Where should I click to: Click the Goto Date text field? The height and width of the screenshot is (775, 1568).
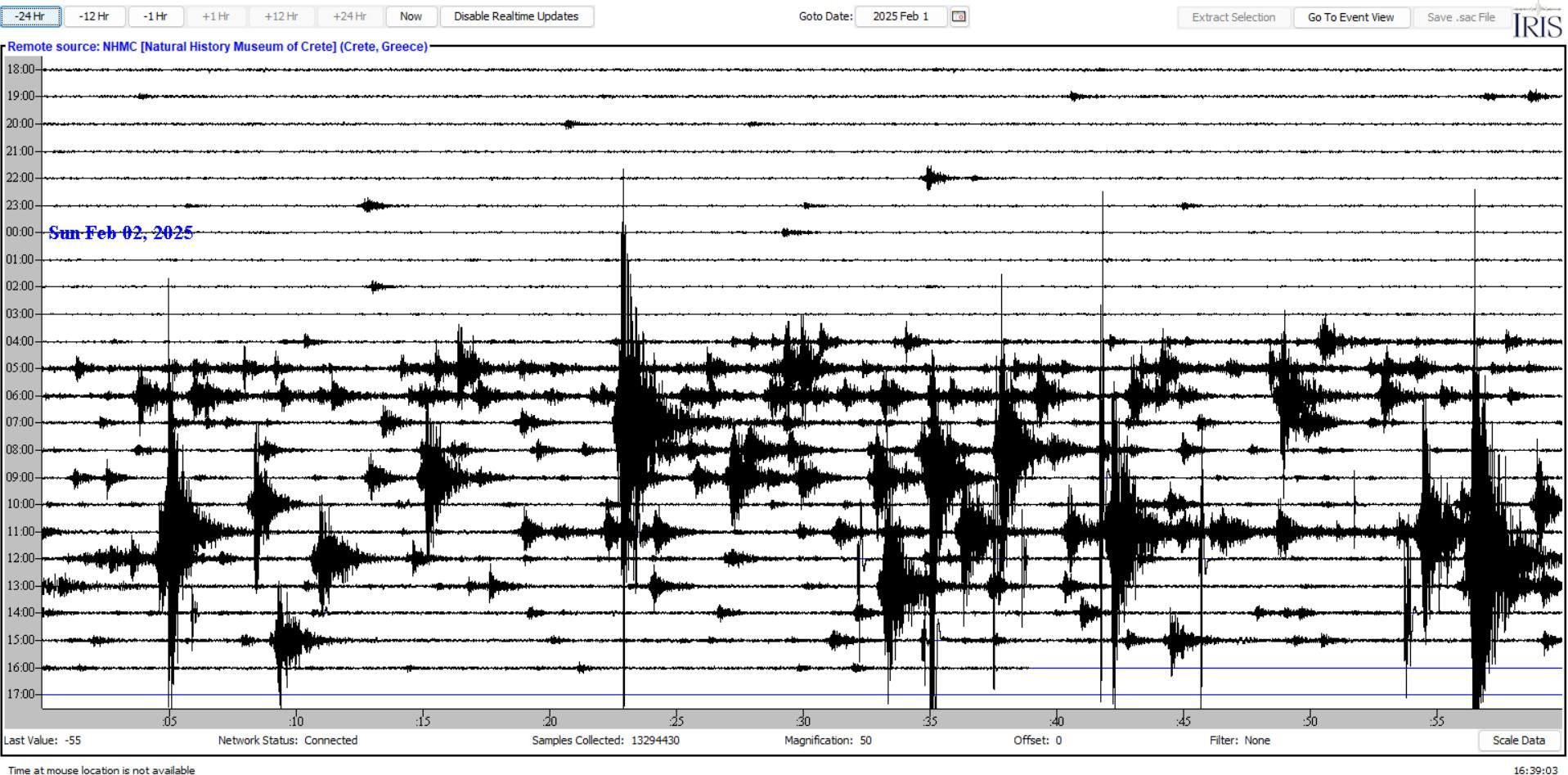[x=901, y=16]
